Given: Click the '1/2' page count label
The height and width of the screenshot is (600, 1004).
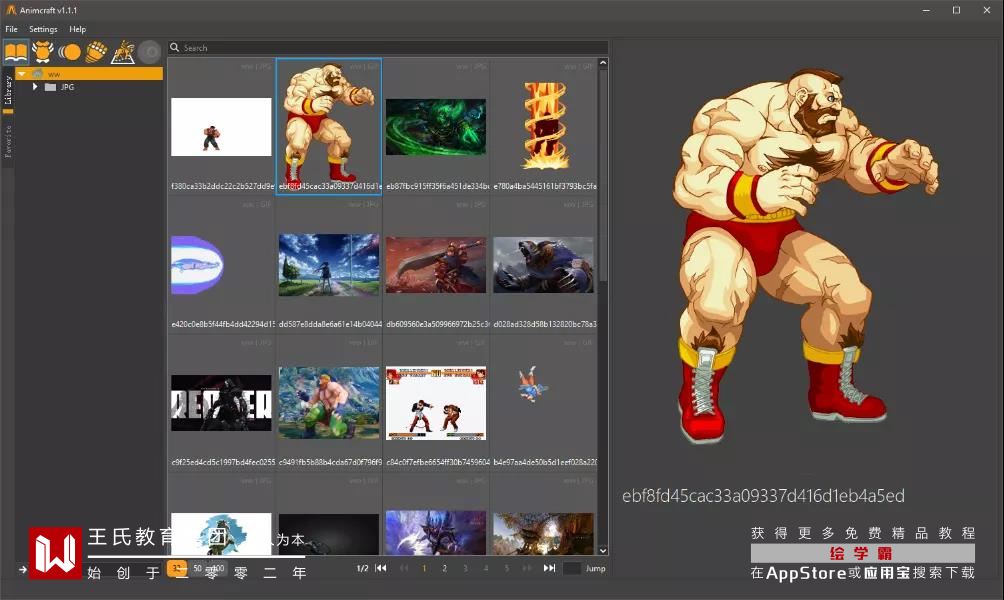Looking at the screenshot, I should pyautogui.click(x=362, y=568).
